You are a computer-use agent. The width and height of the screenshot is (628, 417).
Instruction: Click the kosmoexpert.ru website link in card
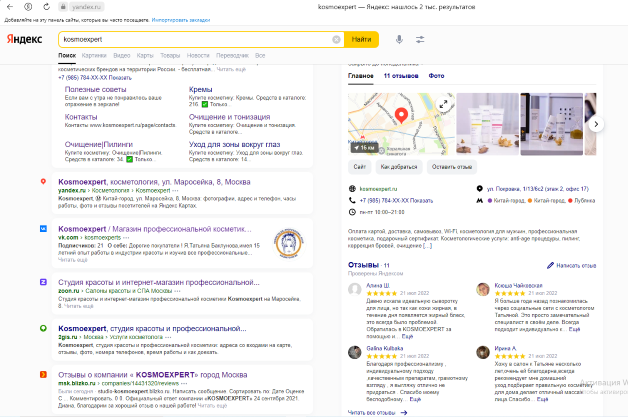378,189
